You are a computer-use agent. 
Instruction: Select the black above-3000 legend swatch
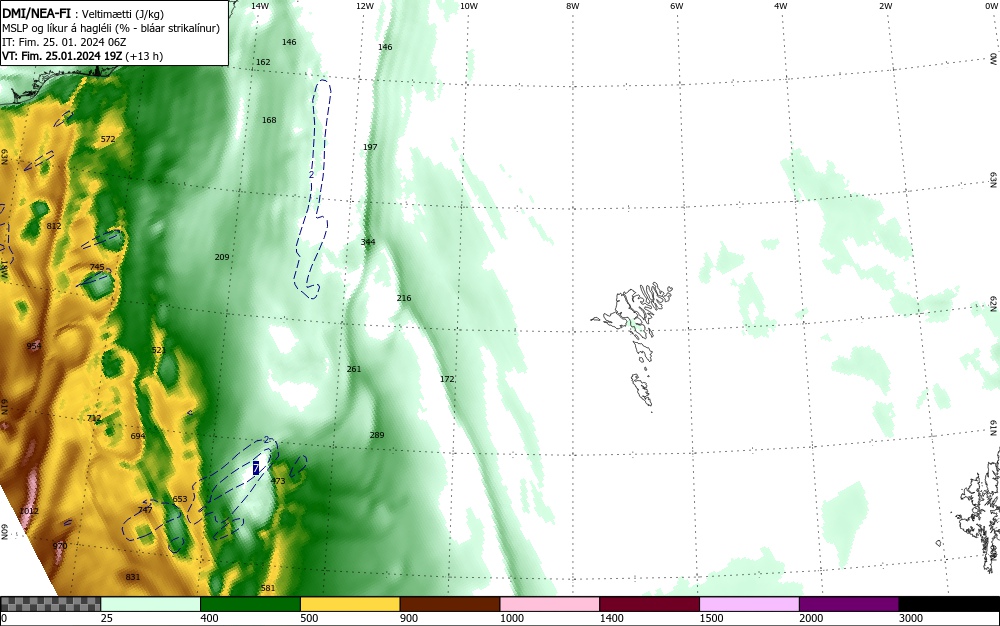(949, 604)
